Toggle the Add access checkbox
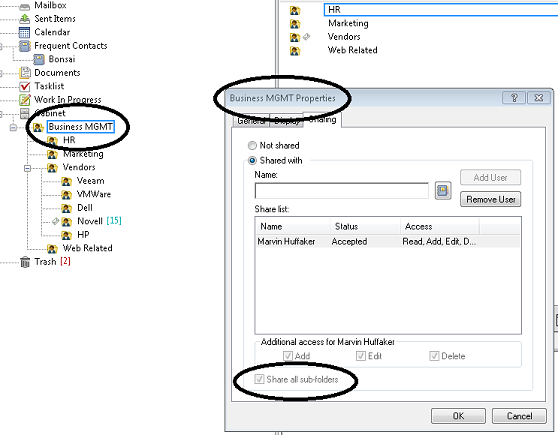 click(x=288, y=356)
